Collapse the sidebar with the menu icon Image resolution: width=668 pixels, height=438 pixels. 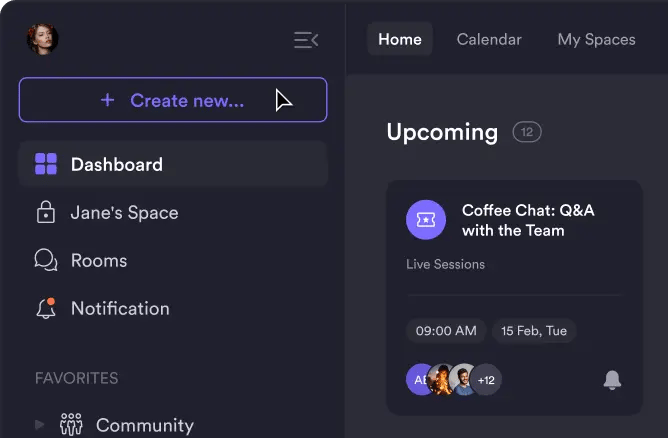click(x=306, y=40)
